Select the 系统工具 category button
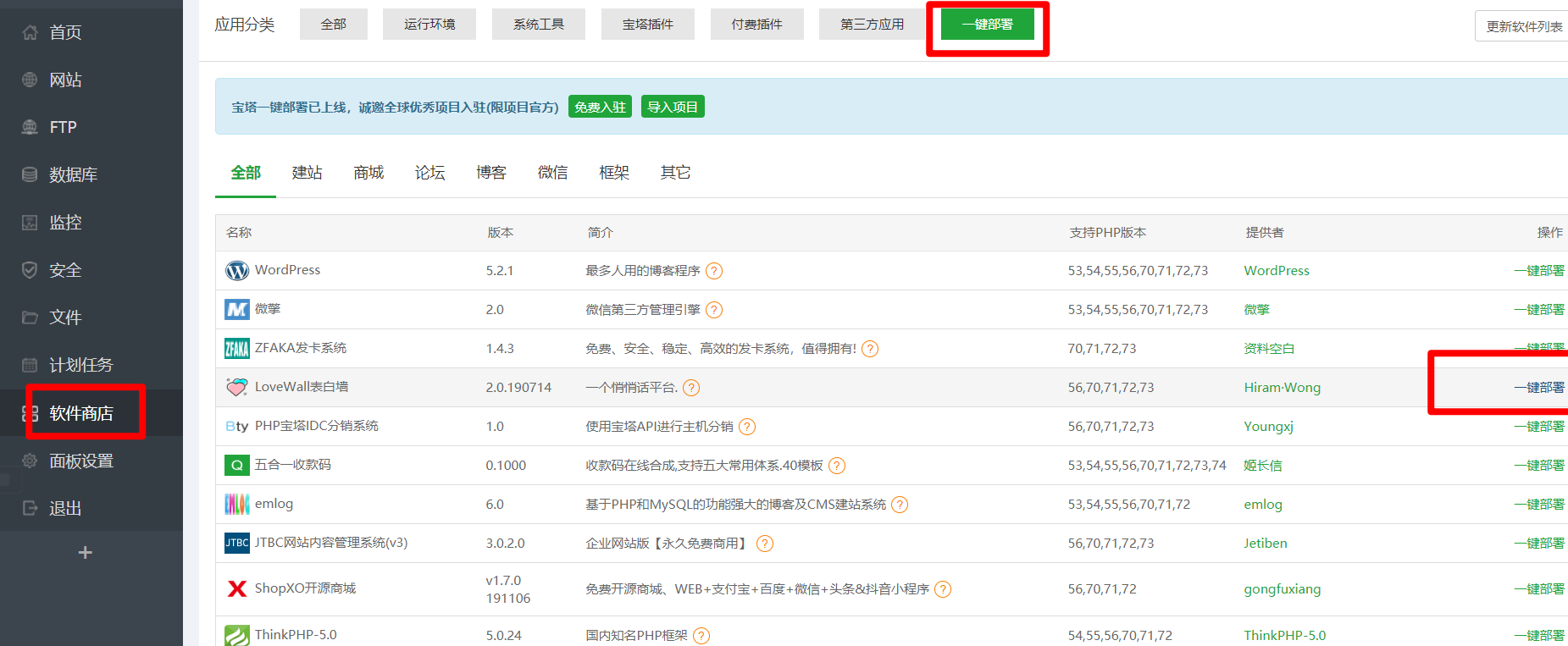Viewport: 1568px width, 646px height. click(539, 25)
